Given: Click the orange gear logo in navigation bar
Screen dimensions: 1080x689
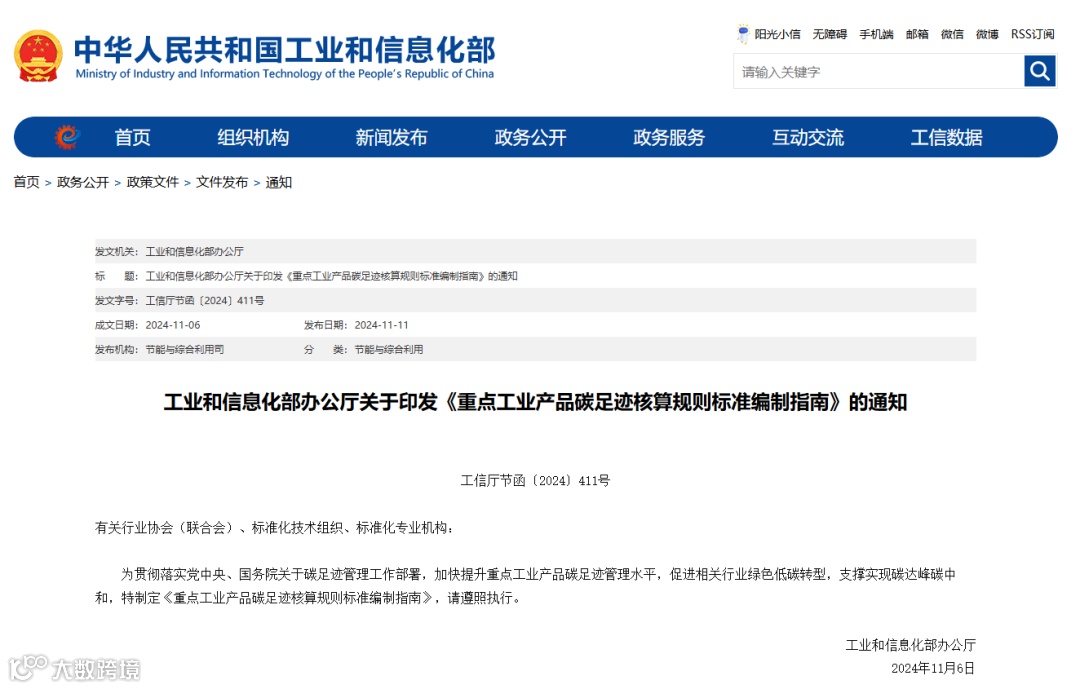Looking at the screenshot, I should point(68,137).
